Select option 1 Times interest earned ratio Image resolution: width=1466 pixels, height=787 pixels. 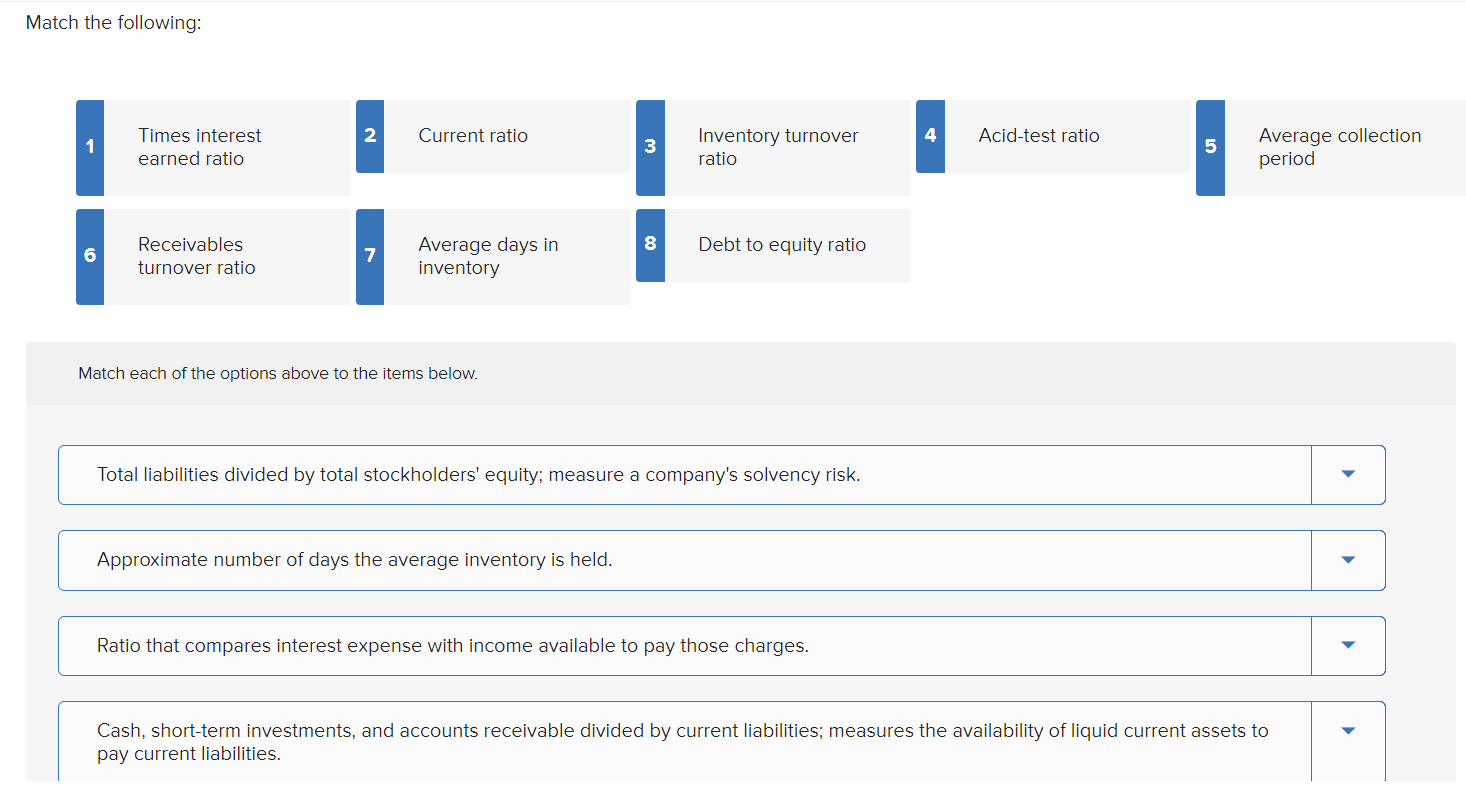point(213,148)
